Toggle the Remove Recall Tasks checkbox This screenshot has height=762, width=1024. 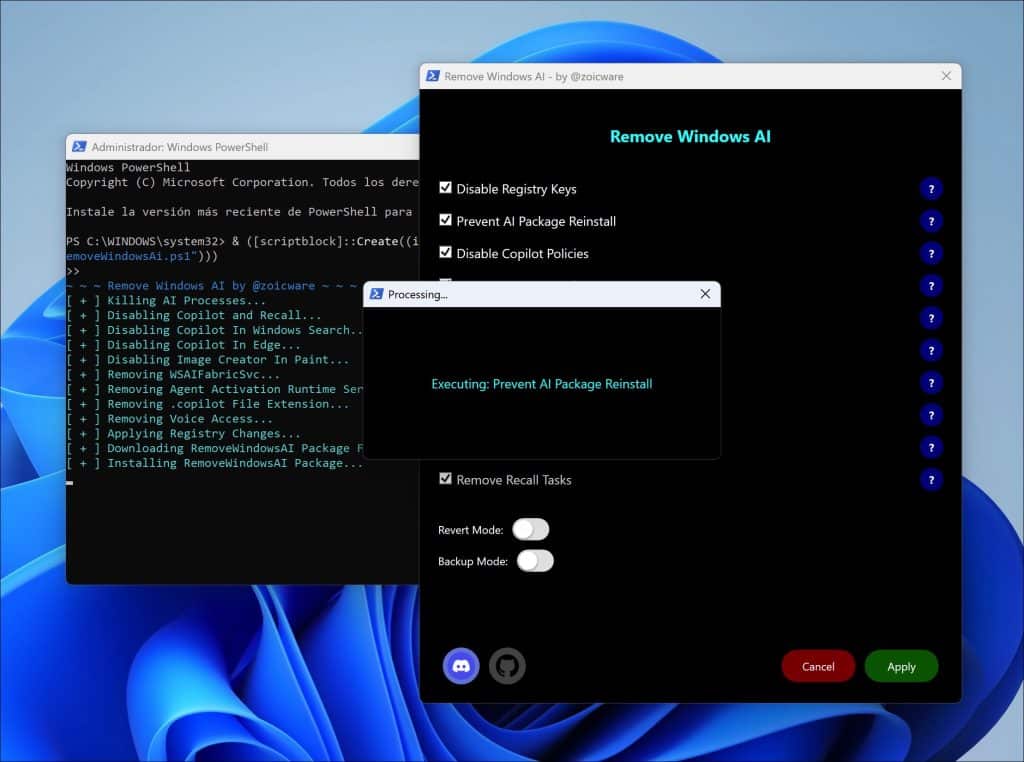pyautogui.click(x=446, y=479)
